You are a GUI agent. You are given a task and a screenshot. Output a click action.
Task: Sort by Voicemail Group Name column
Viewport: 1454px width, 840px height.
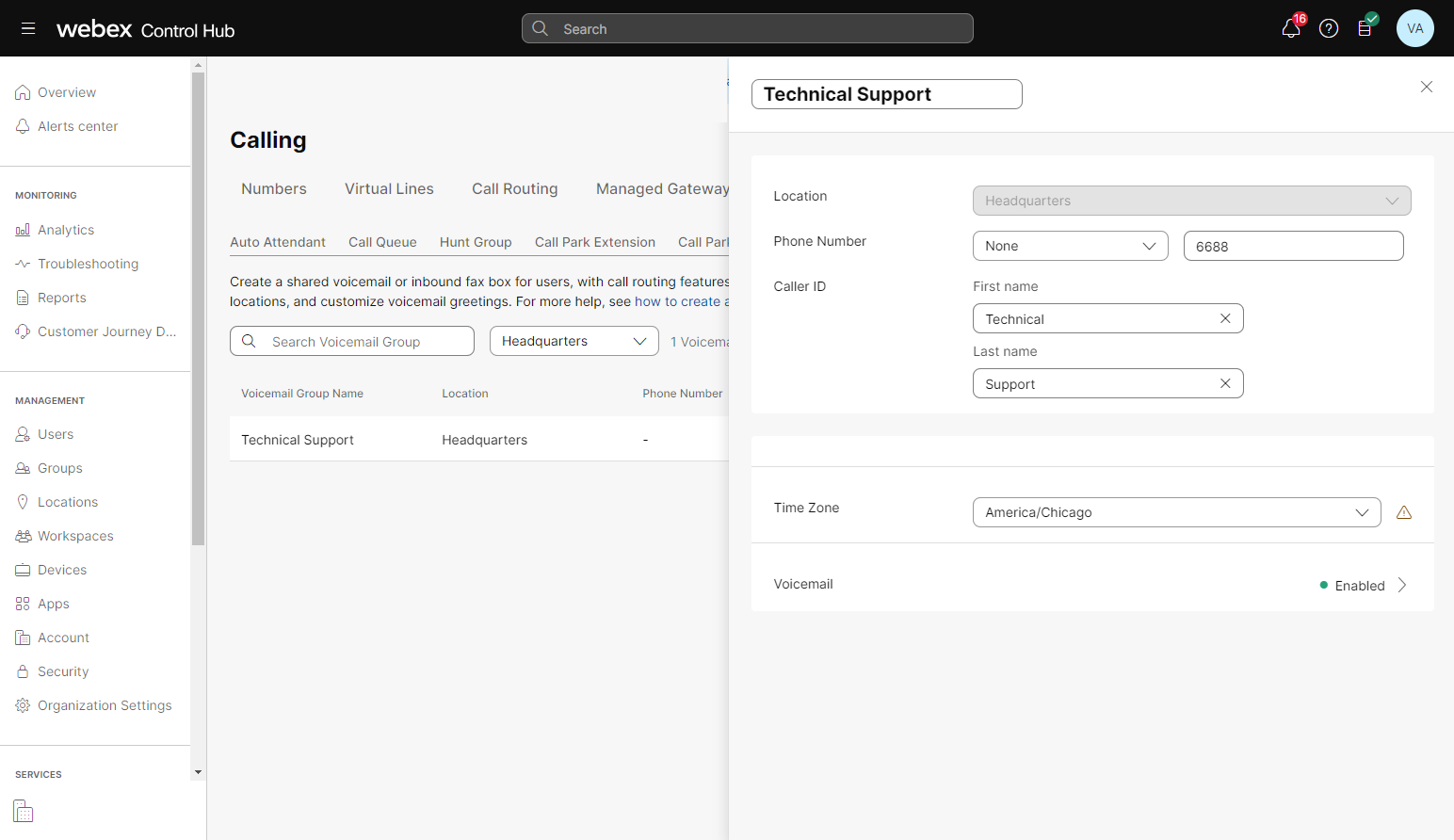[x=302, y=394]
